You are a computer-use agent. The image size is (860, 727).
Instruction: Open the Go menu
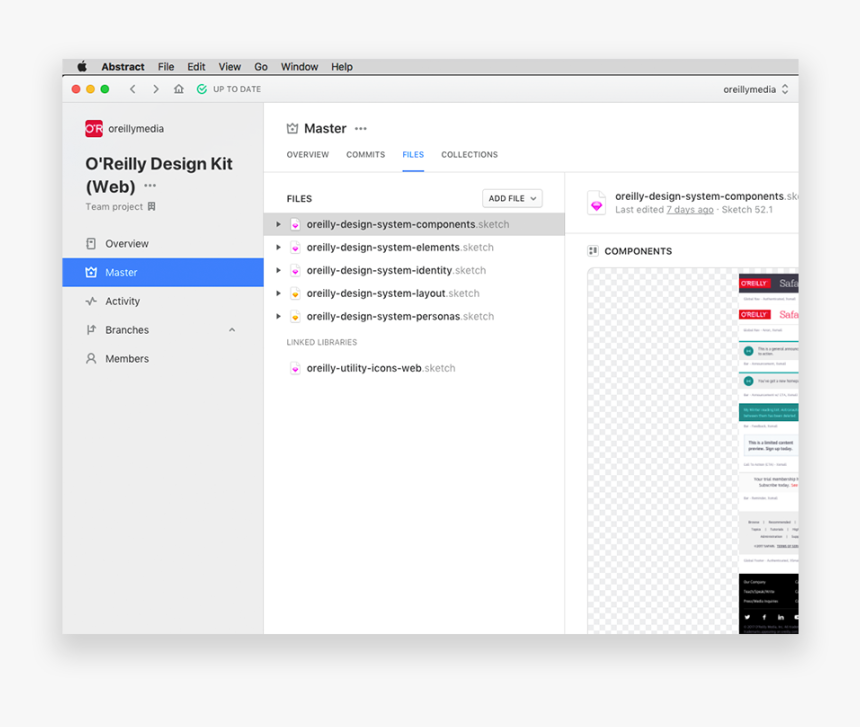(x=261, y=67)
